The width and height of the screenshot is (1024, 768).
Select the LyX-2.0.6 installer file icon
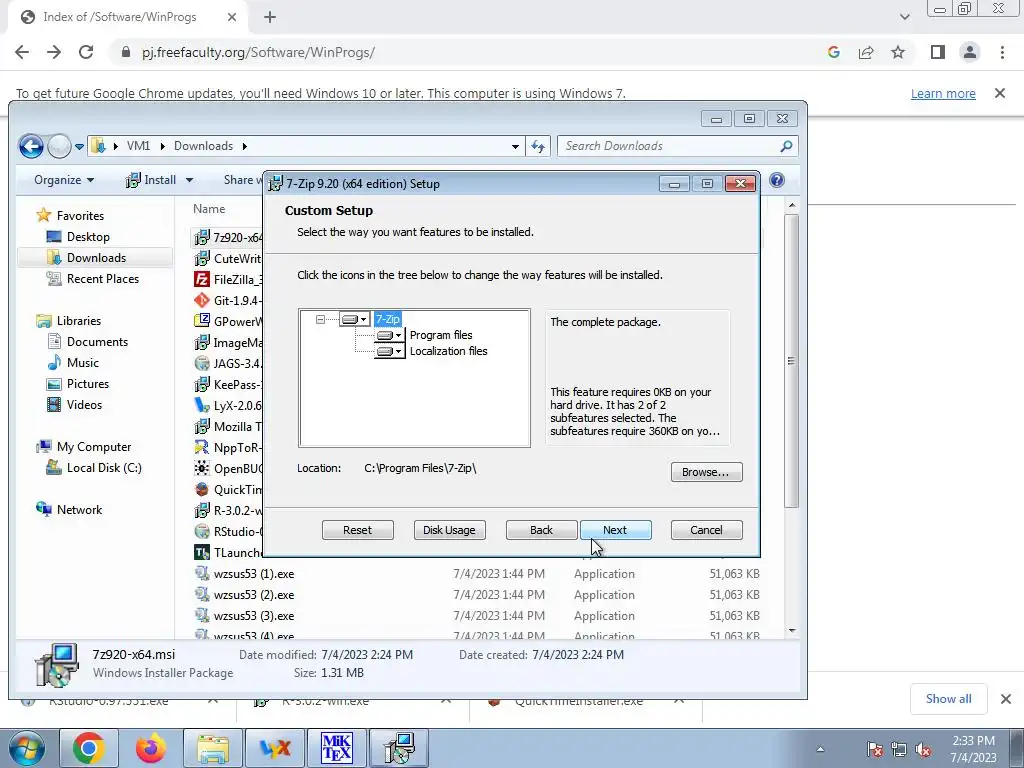tap(202, 406)
